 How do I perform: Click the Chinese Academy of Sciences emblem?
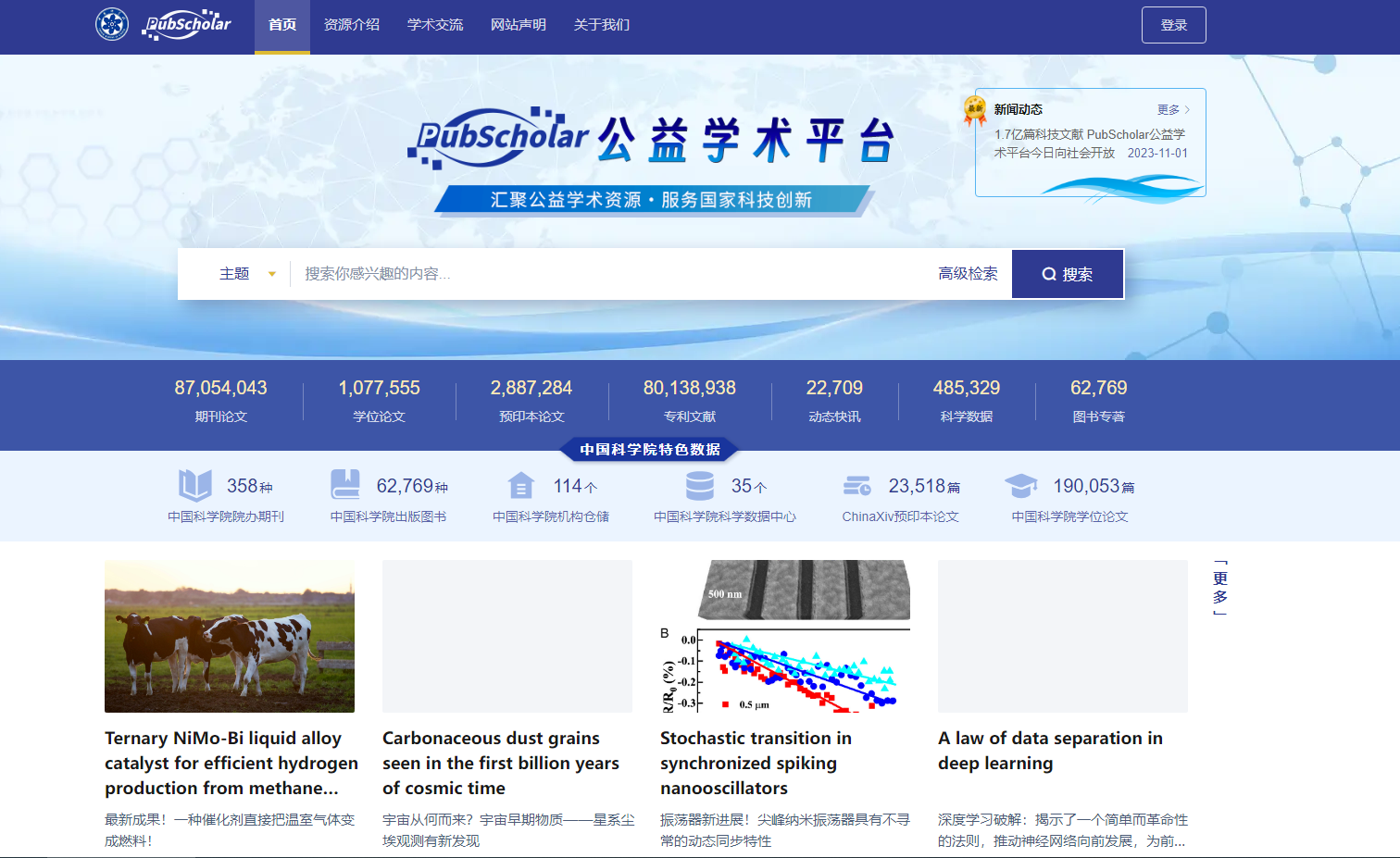tap(112, 24)
